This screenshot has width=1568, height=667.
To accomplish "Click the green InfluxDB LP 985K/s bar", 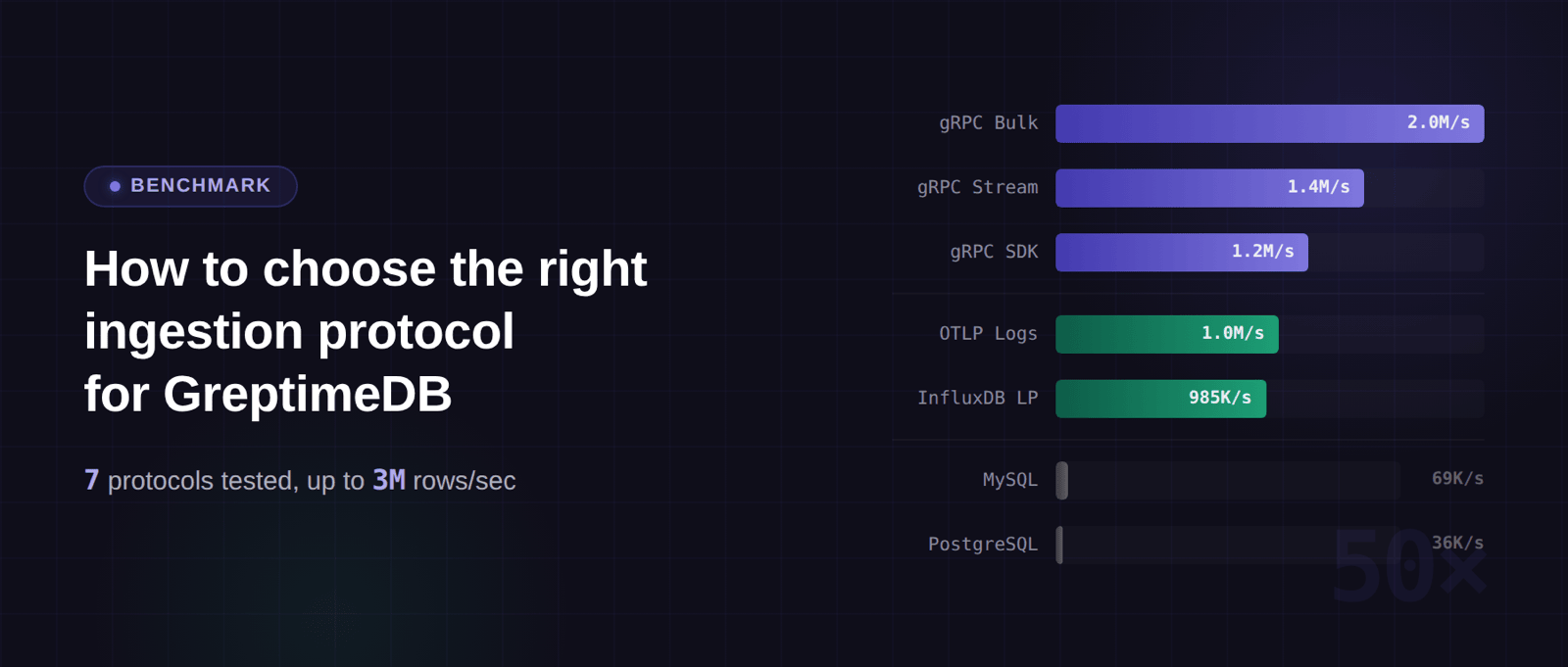I will tap(1160, 399).
